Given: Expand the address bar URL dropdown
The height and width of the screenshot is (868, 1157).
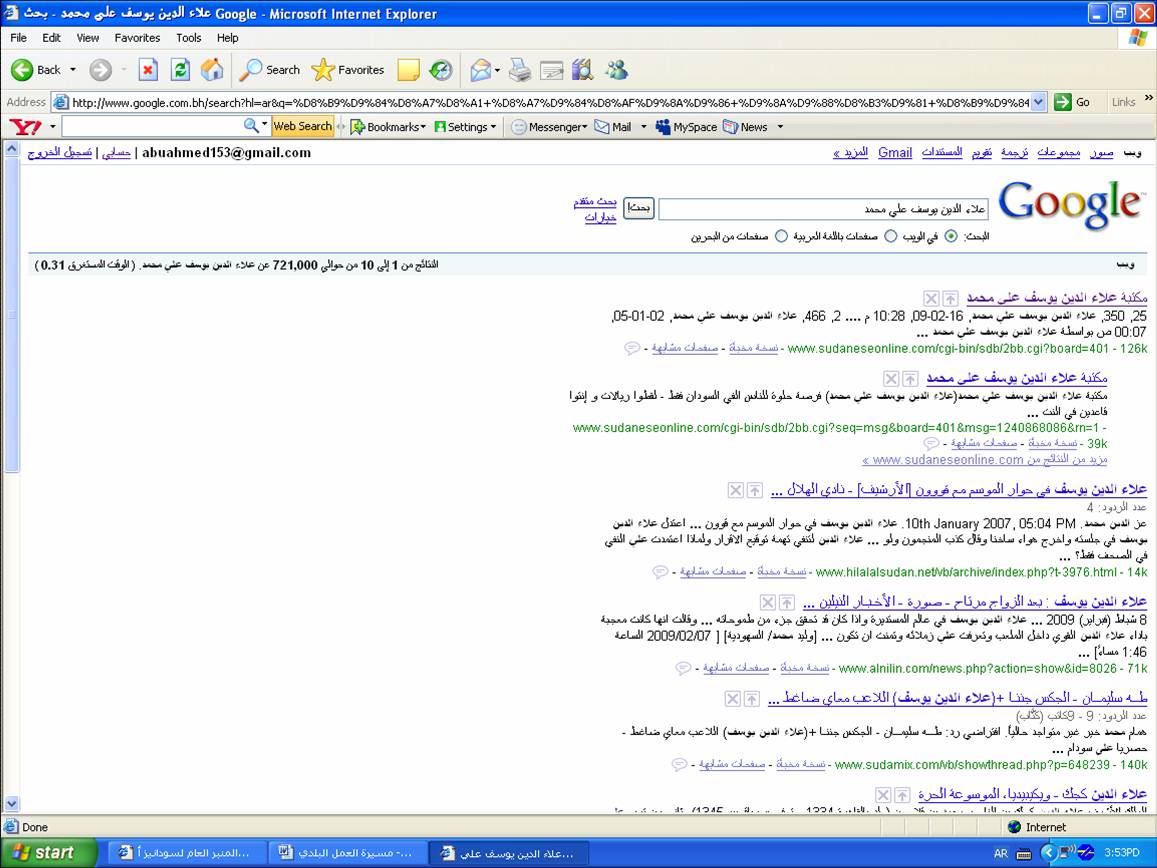Looking at the screenshot, I should pyautogui.click(x=1038, y=102).
